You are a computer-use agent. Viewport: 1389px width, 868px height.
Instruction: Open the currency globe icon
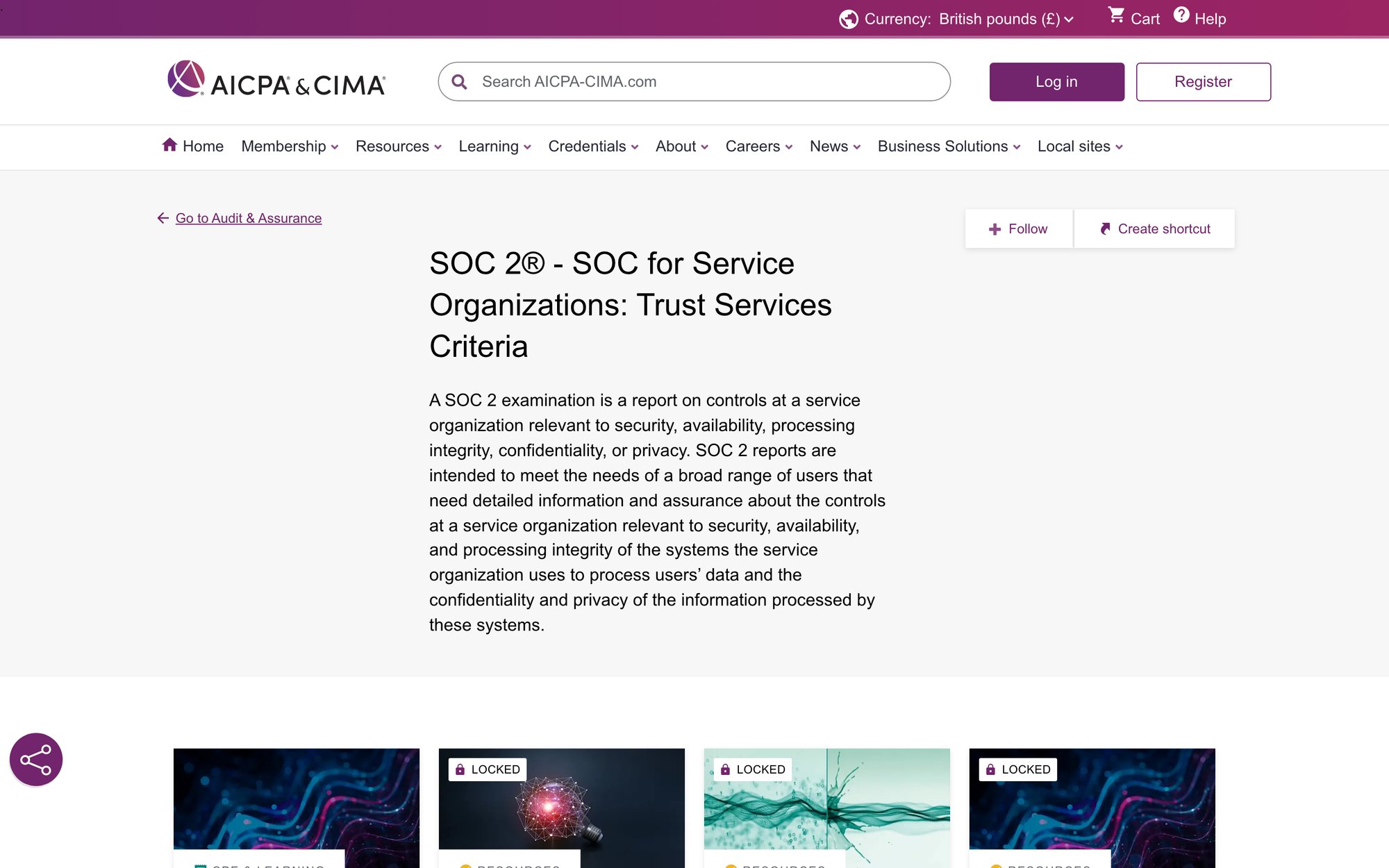click(849, 18)
